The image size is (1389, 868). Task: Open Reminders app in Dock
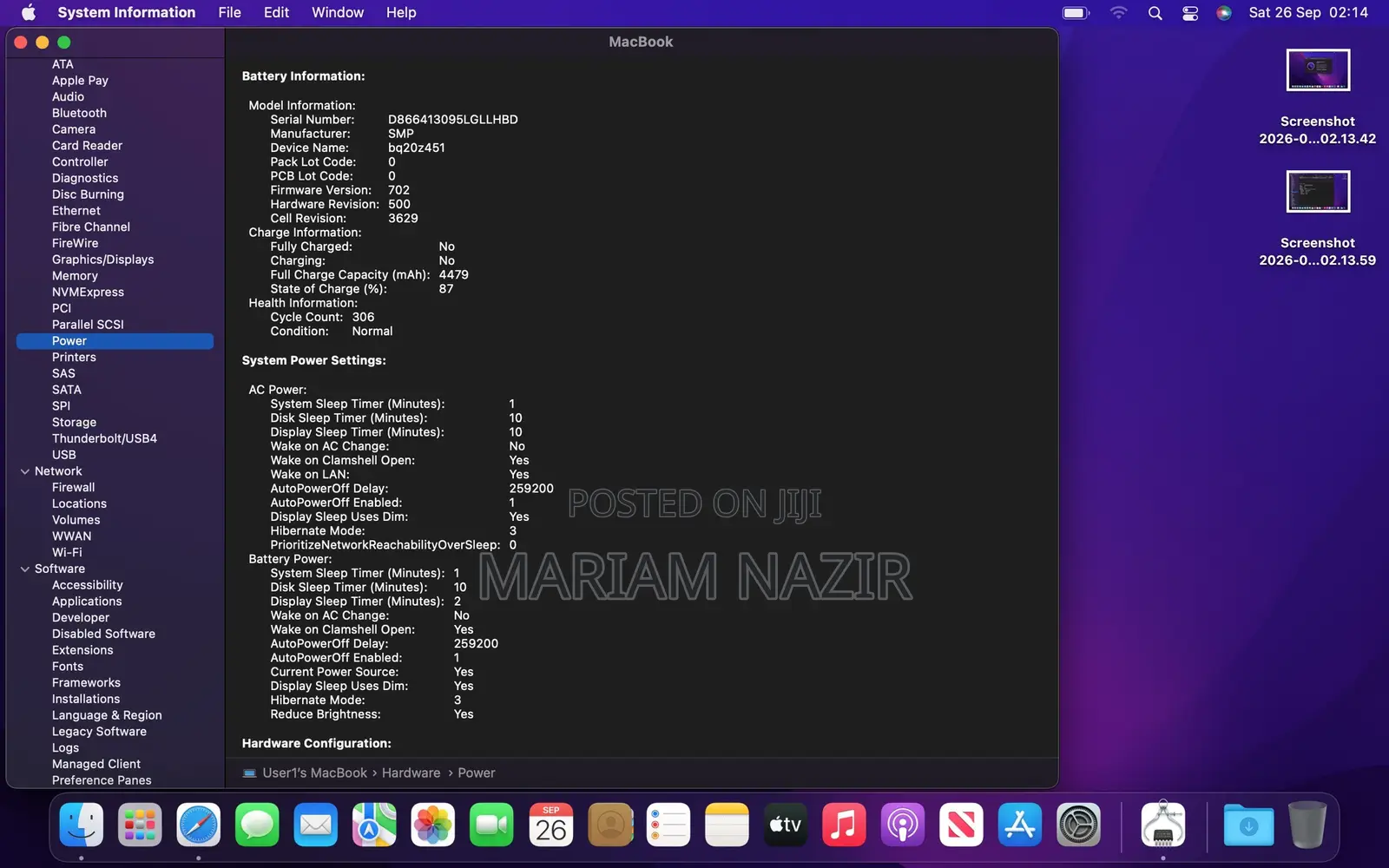(668, 824)
